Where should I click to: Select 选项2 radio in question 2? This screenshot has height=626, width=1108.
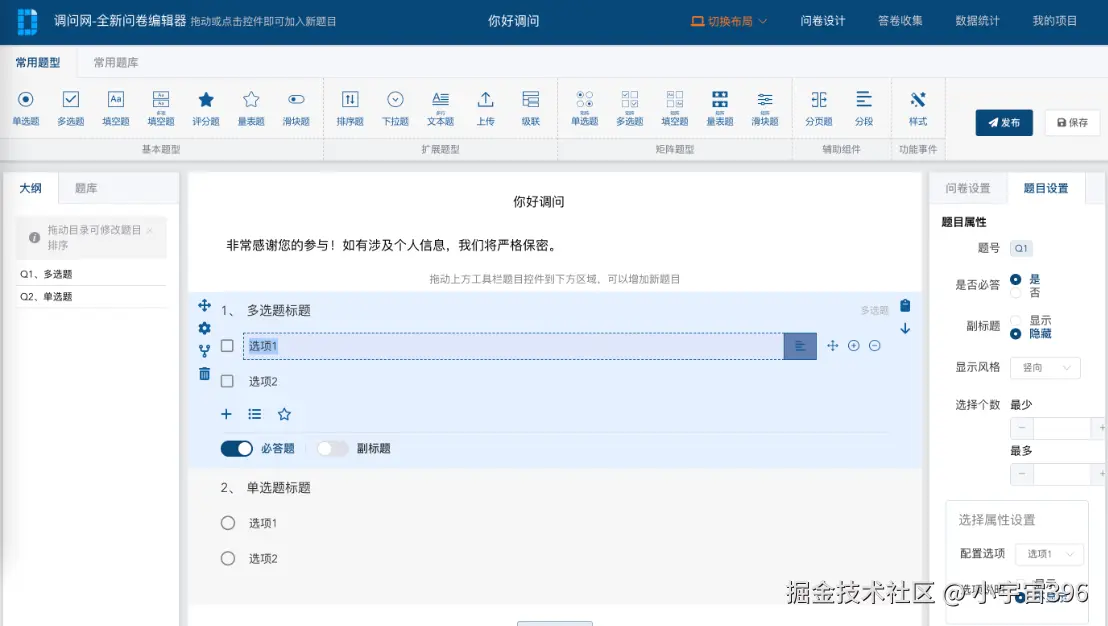(228, 558)
